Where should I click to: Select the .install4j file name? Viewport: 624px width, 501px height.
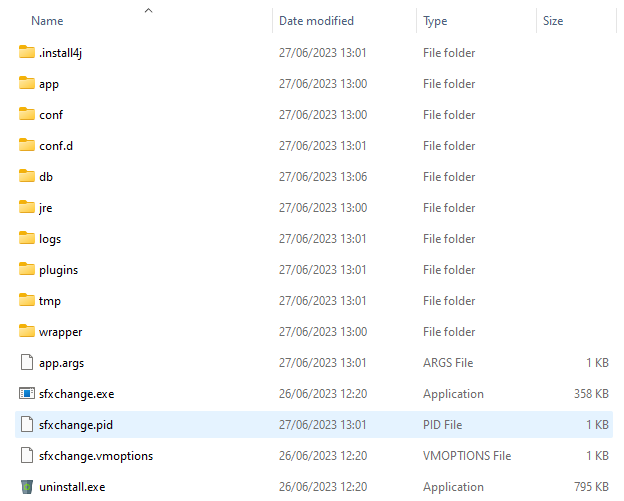coord(60,53)
